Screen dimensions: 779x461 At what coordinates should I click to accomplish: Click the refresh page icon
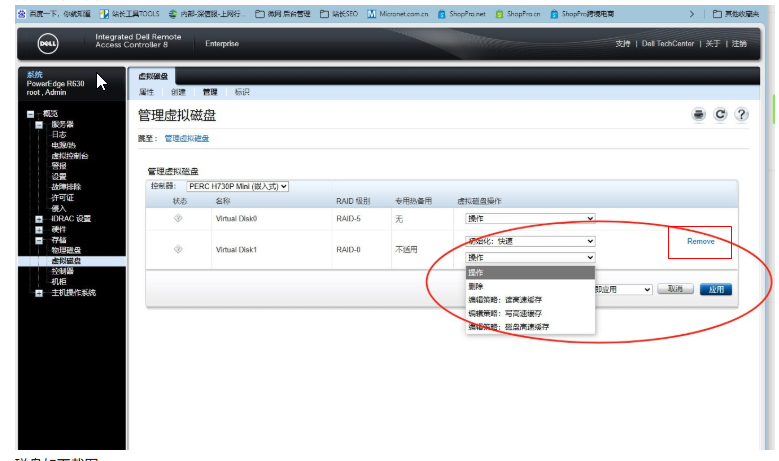[x=720, y=115]
